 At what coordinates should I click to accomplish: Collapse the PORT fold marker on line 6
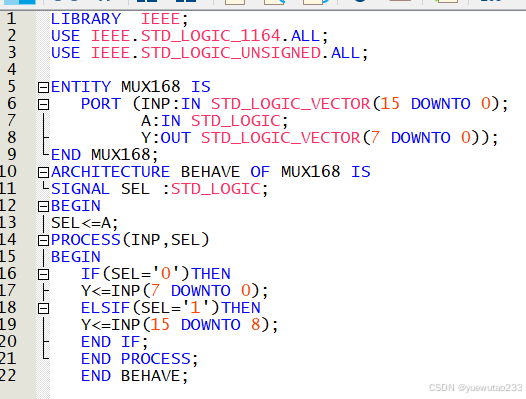point(43,105)
